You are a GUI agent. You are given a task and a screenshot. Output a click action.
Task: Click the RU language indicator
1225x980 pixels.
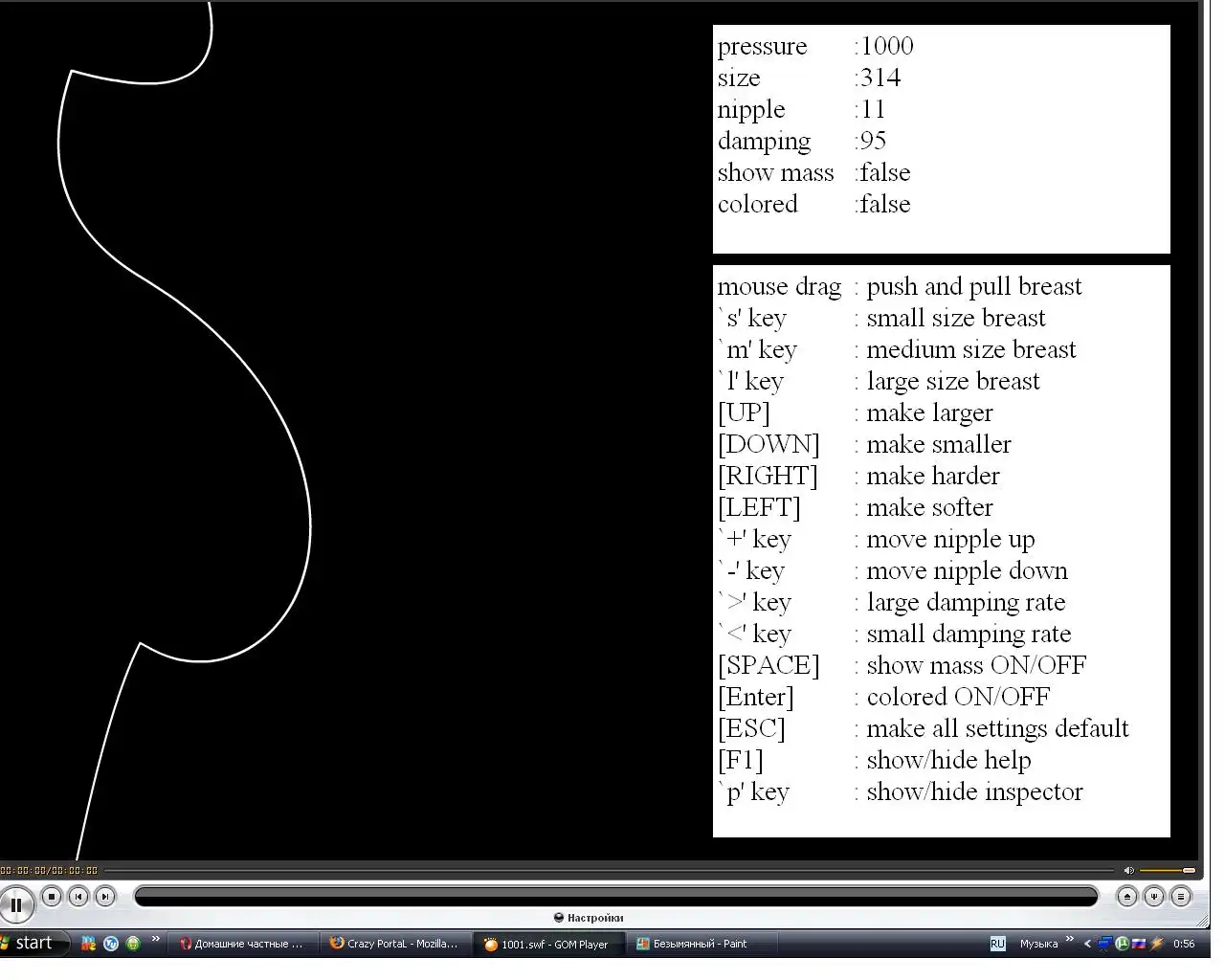997,944
